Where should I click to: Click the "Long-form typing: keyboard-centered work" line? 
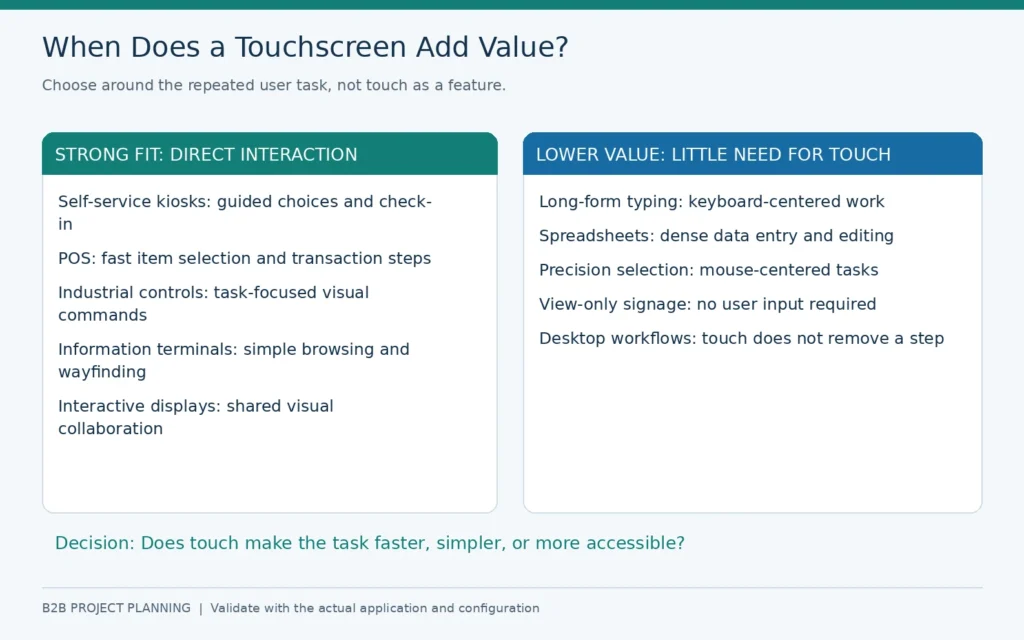(x=712, y=201)
